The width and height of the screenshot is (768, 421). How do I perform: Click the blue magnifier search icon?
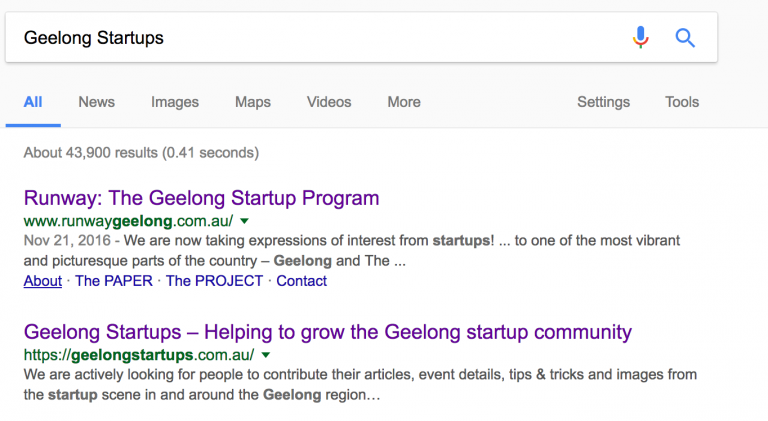point(685,38)
